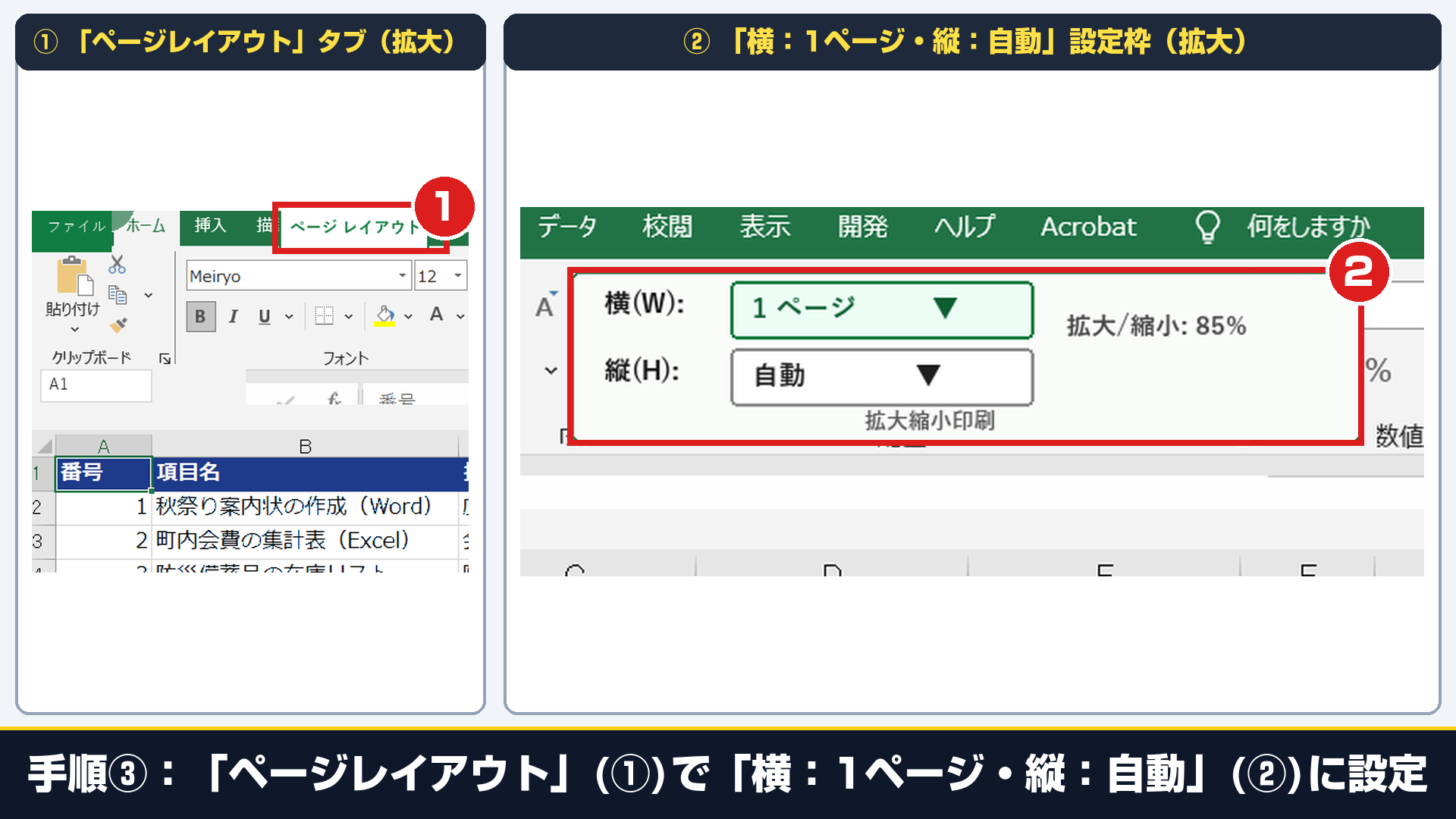This screenshot has width=1456, height=819.
Task: Open the Acrobat ribbon tab
Action: [x=1088, y=227]
